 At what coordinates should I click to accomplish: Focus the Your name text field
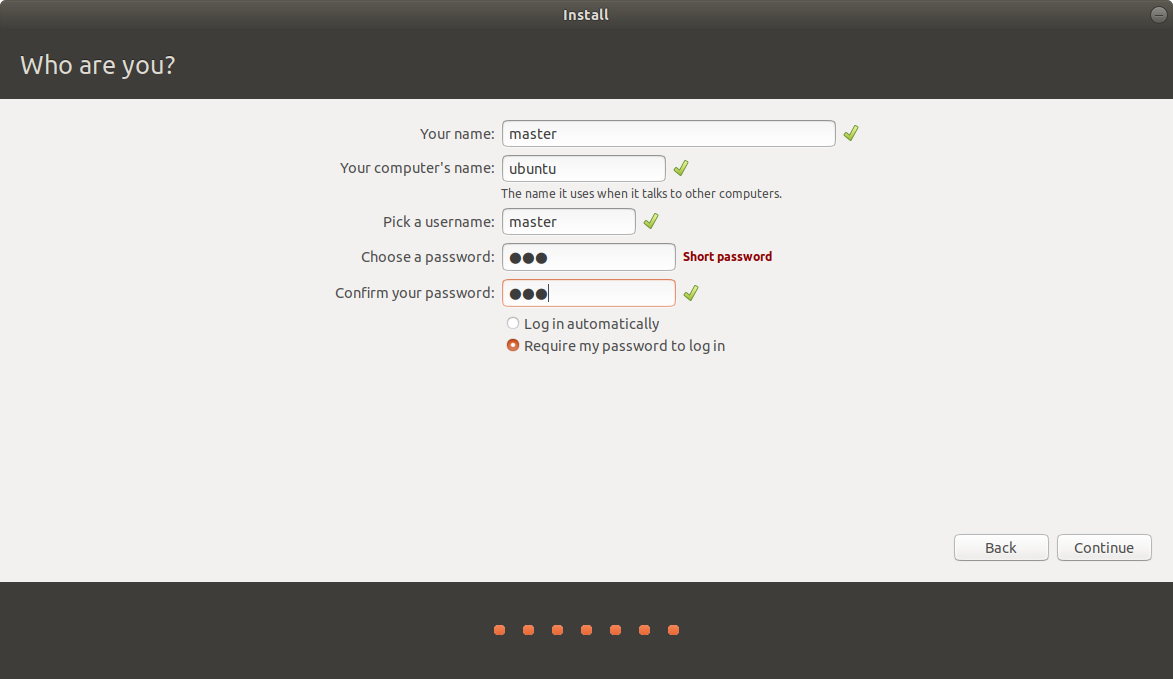pyautogui.click(x=669, y=134)
